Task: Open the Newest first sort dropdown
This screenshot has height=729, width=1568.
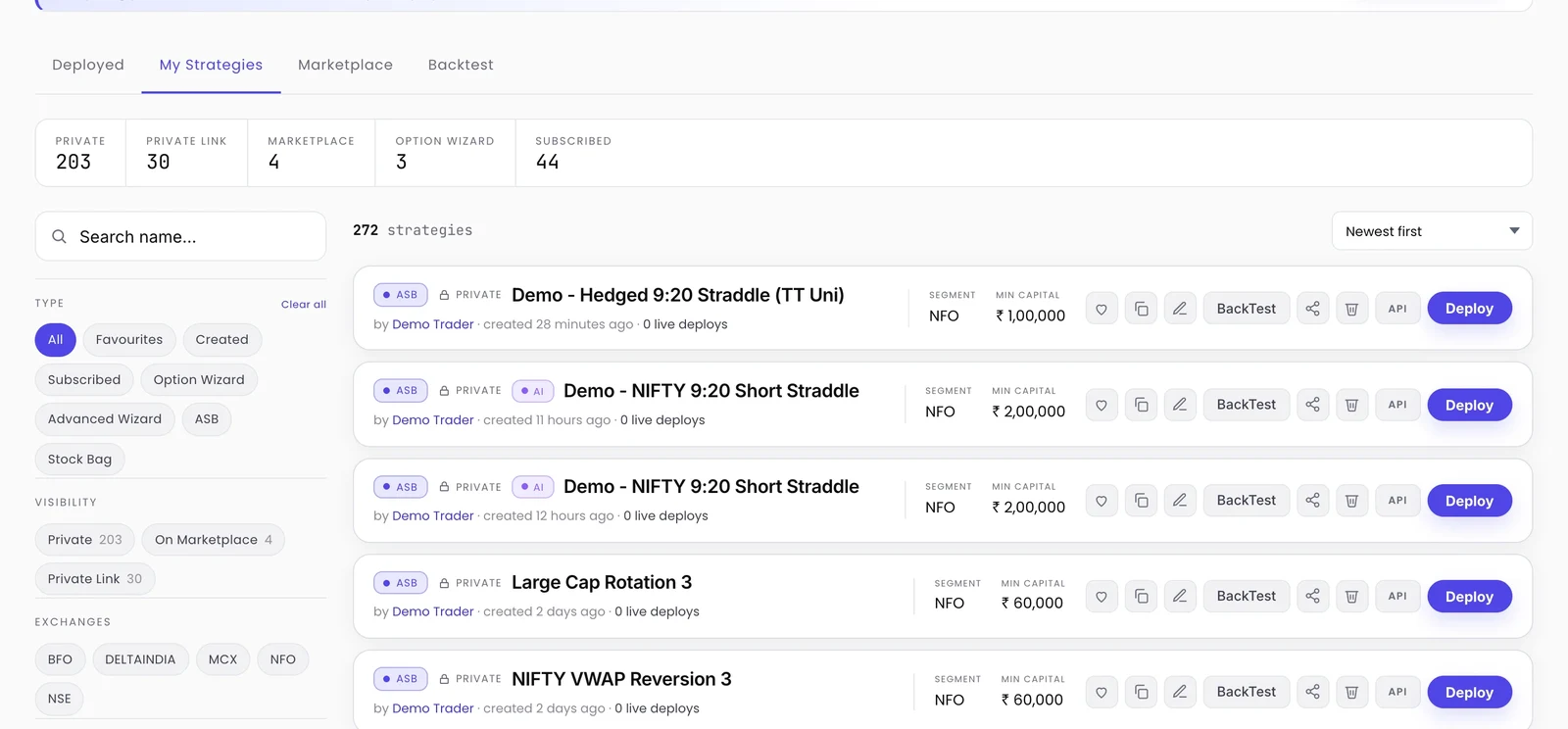Action: [1432, 231]
